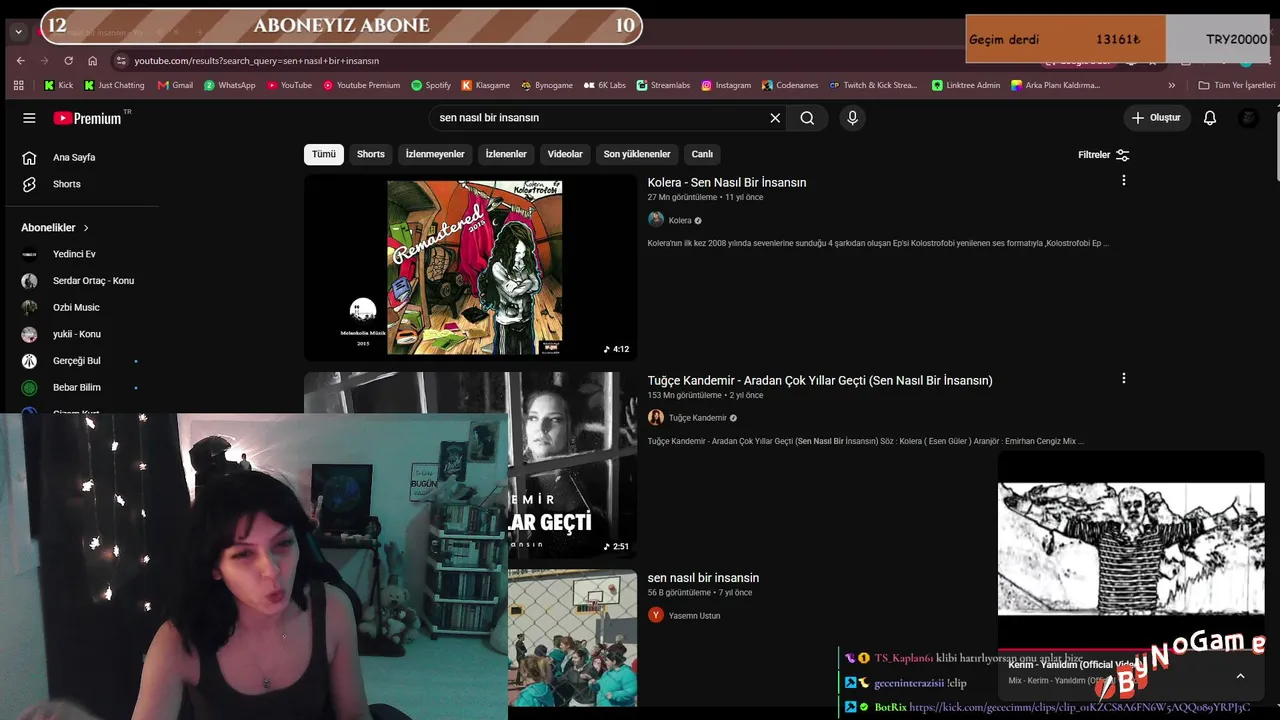This screenshot has width=1280, height=720.
Task: Select the İzlenmeyenler filter chip
Action: coord(435,154)
